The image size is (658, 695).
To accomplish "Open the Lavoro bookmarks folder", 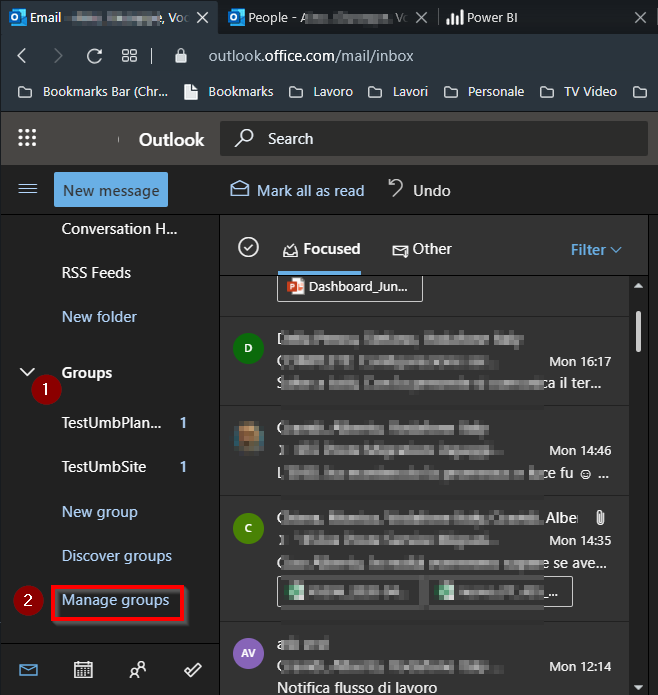I will 321,92.
